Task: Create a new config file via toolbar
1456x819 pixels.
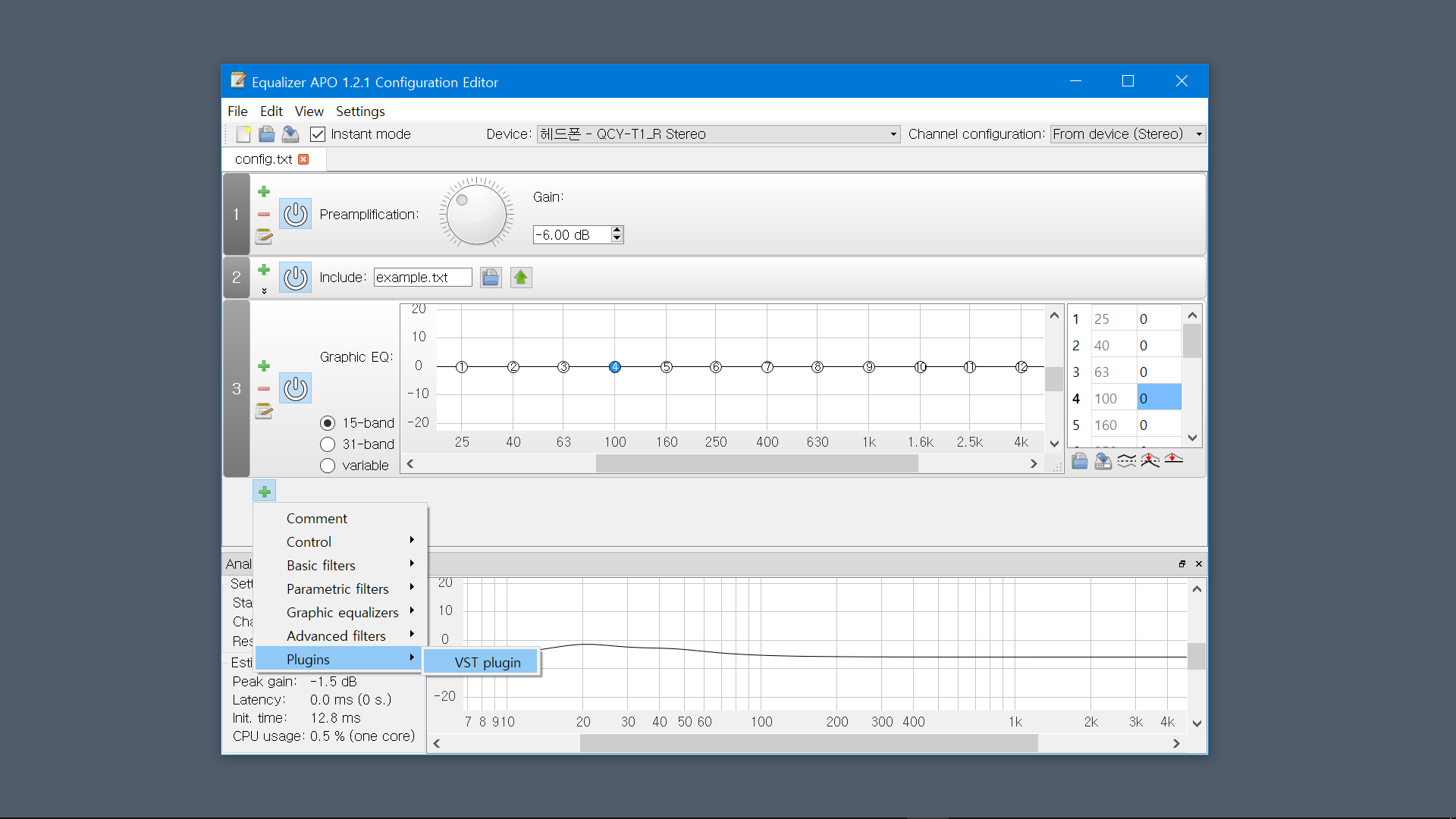Action: [243, 134]
